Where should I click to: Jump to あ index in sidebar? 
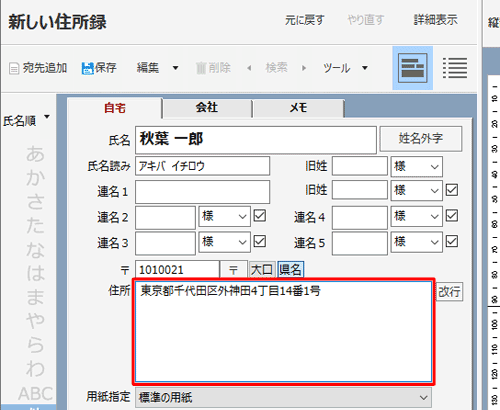(35, 154)
